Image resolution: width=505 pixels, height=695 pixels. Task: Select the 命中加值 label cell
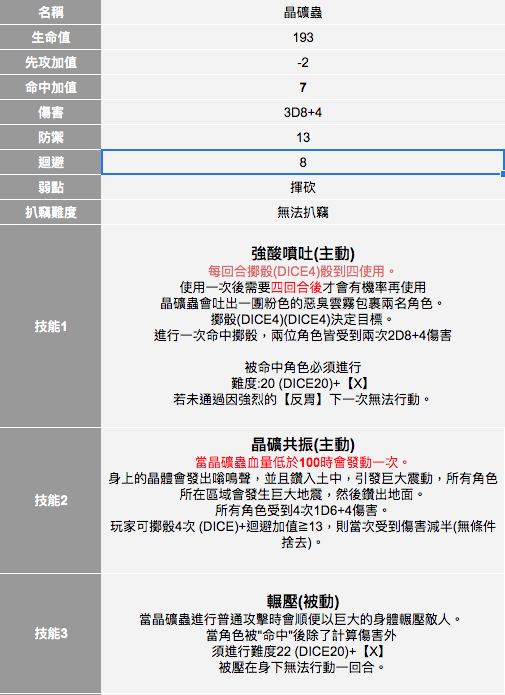pos(51,87)
